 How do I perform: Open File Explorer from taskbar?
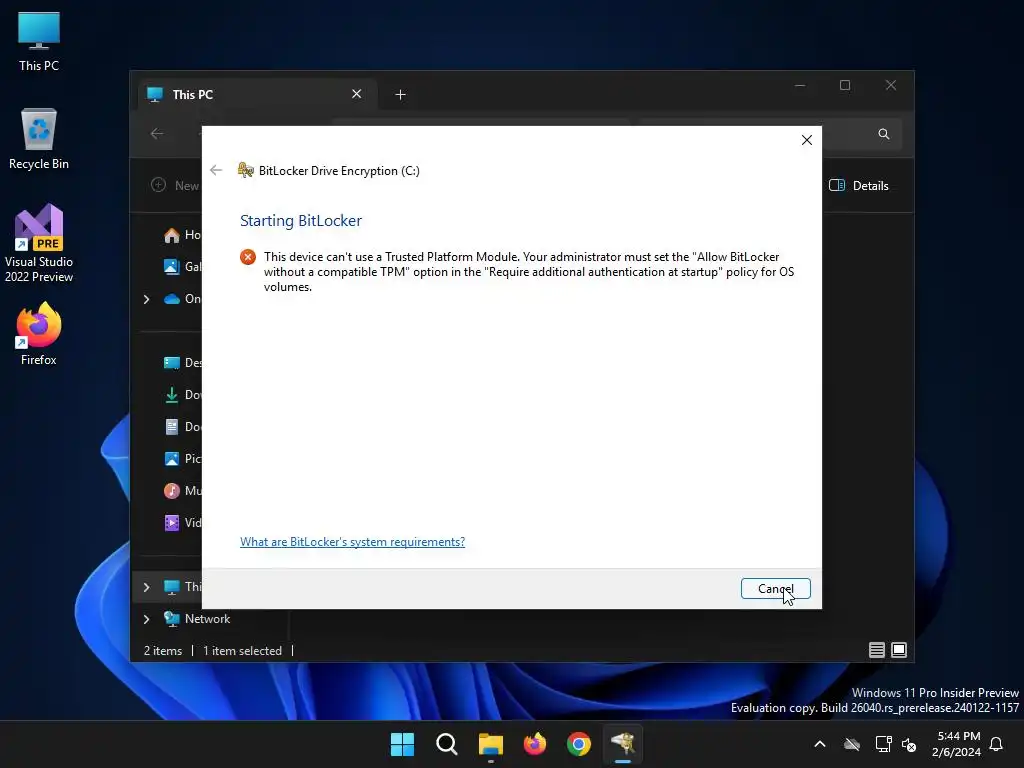(490, 744)
